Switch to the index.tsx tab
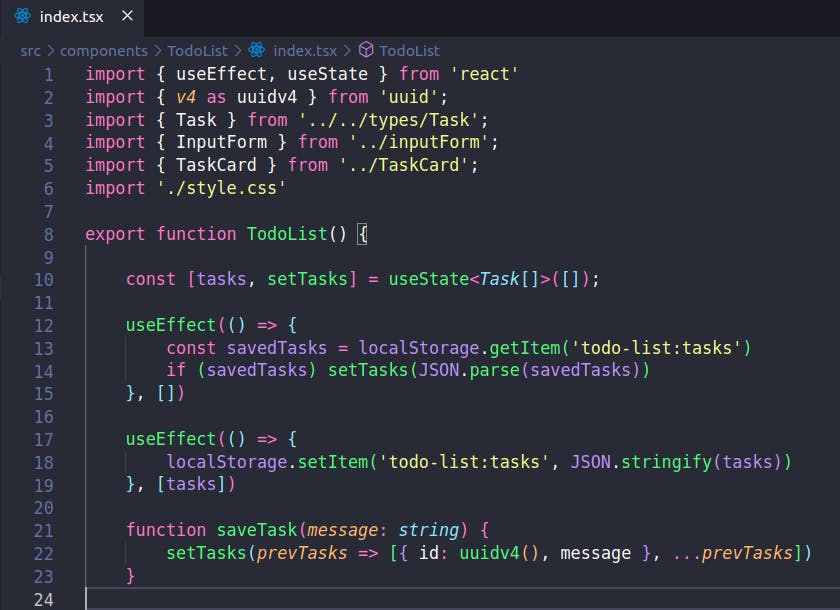 (70, 16)
